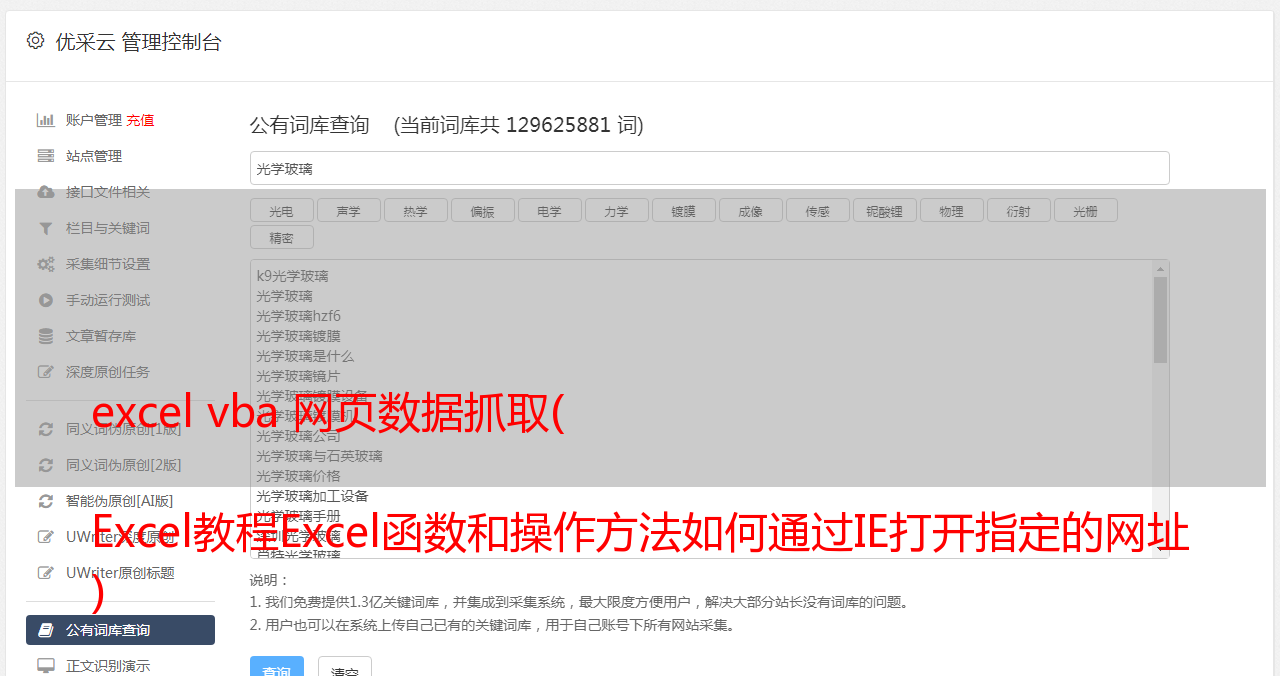
Task: Click the 清空 button
Action: (x=344, y=667)
